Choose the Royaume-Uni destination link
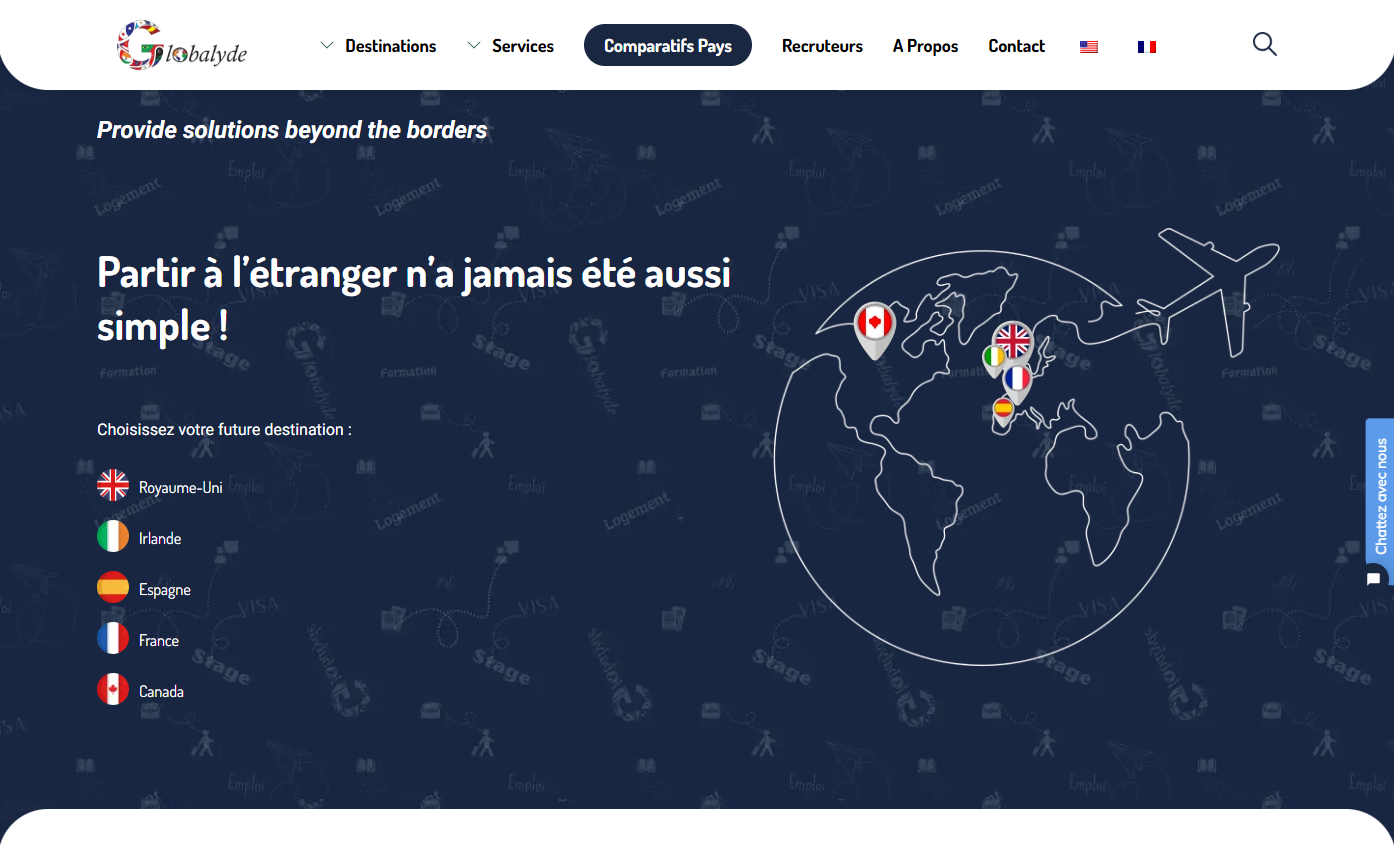Image resolution: width=1394 pixels, height=863 pixels. coord(181,488)
